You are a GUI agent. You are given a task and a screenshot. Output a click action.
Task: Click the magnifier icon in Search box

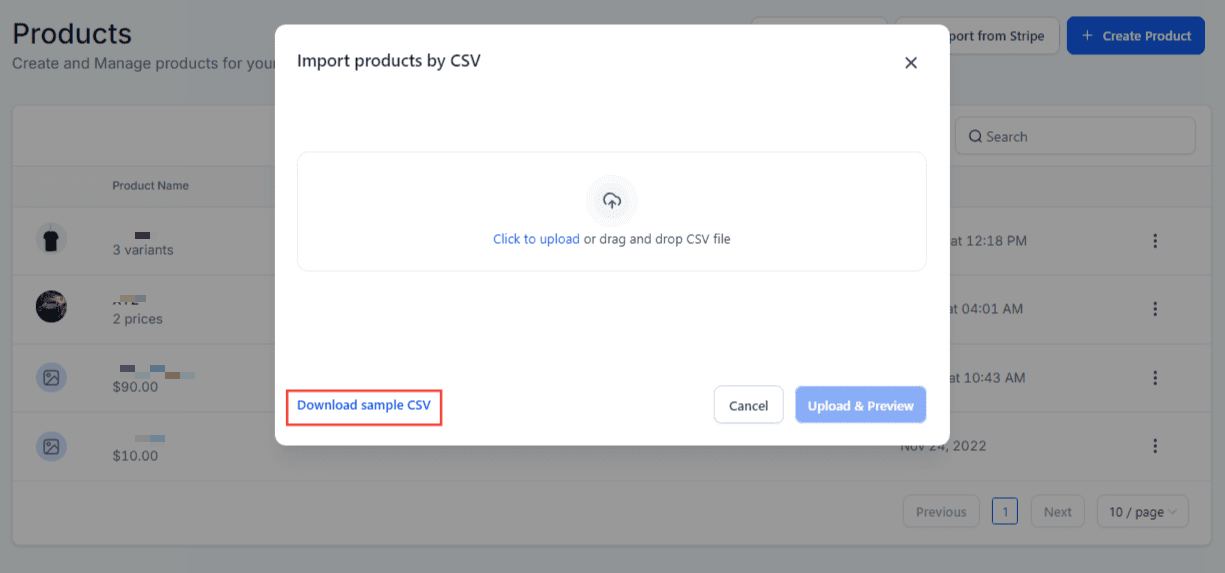(975, 137)
